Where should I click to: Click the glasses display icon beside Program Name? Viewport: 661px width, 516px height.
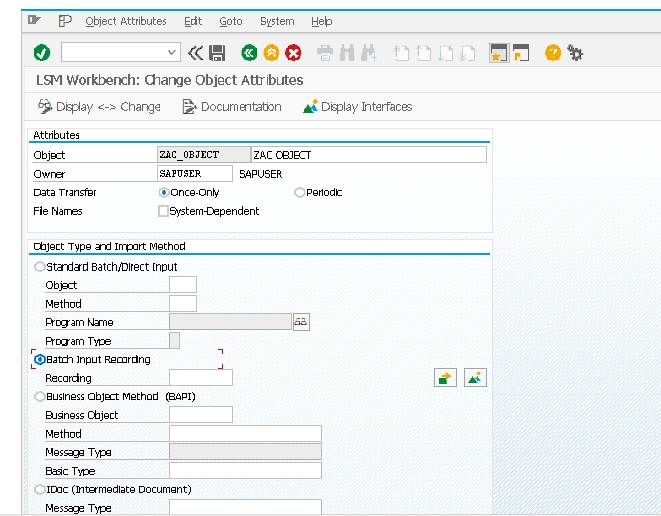pyautogui.click(x=301, y=322)
